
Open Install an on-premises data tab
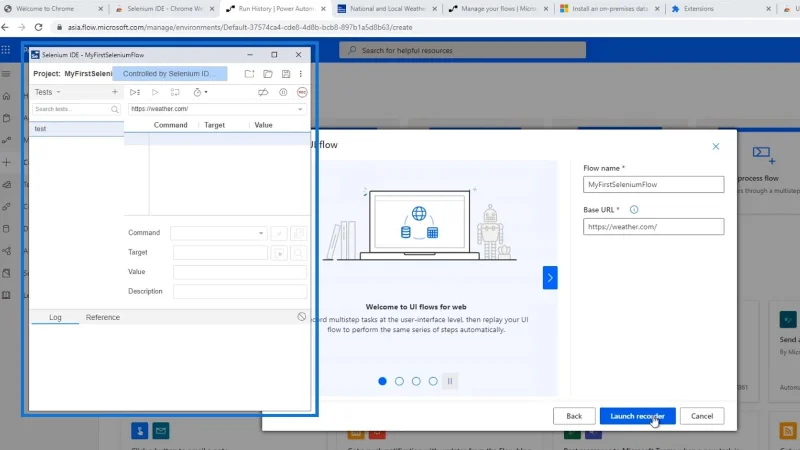(x=609, y=9)
